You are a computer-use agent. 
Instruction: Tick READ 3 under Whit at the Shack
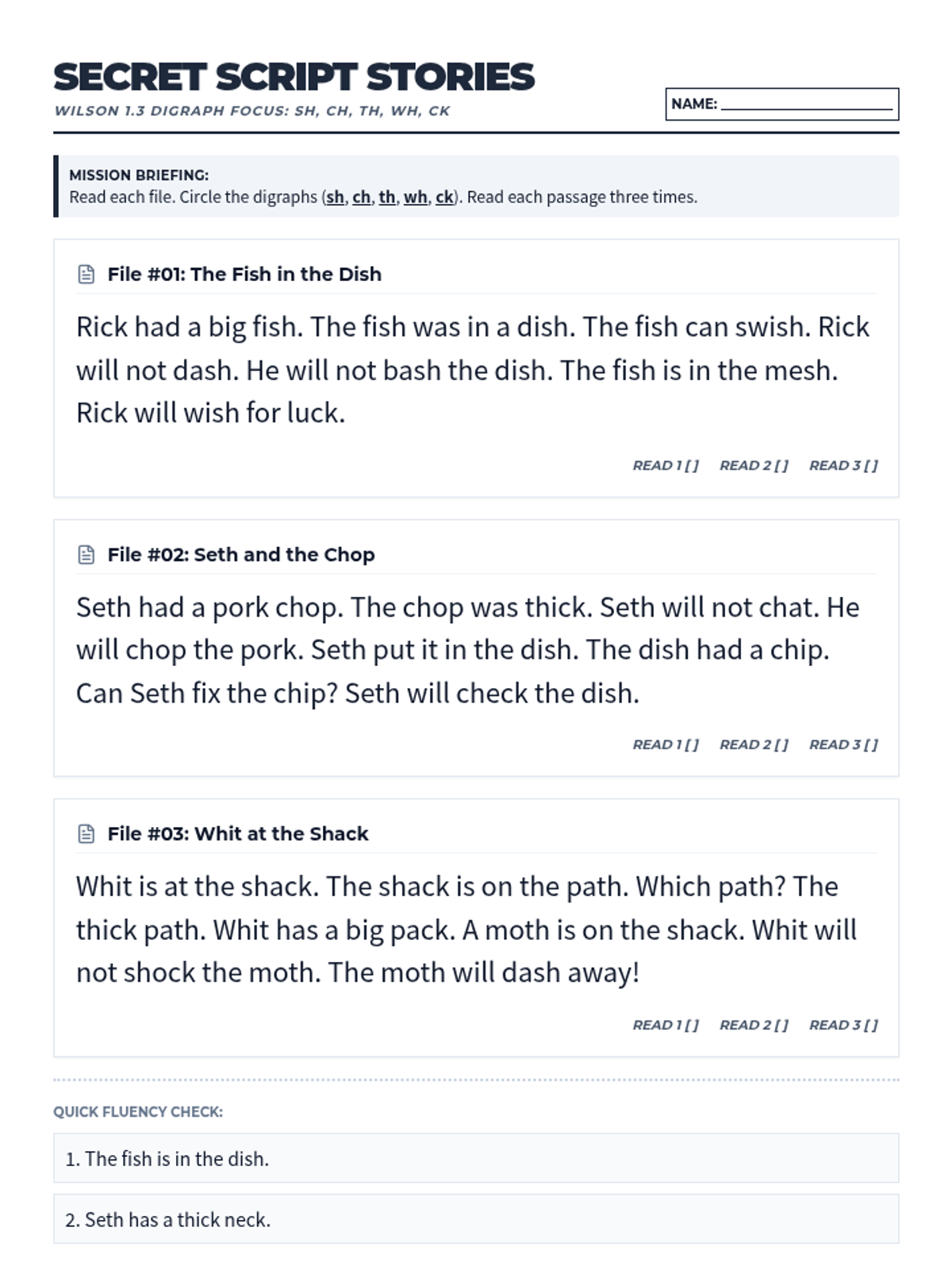(843, 1025)
